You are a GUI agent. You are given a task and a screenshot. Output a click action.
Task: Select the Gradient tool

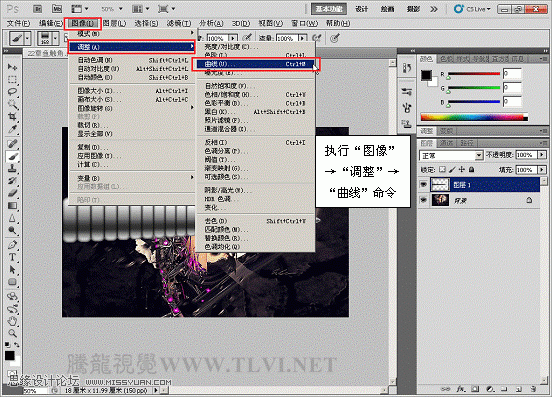[12, 206]
